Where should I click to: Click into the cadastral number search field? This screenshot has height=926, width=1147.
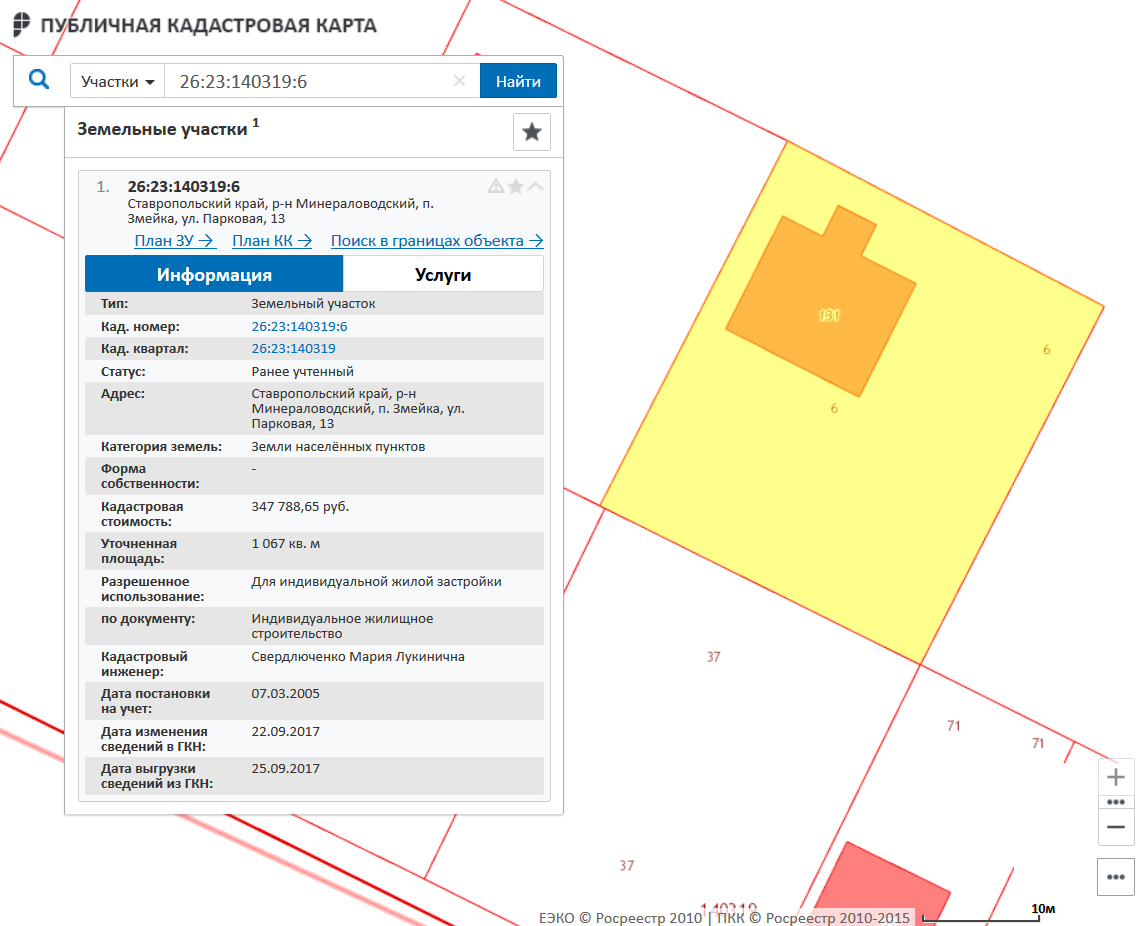[x=310, y=82]
